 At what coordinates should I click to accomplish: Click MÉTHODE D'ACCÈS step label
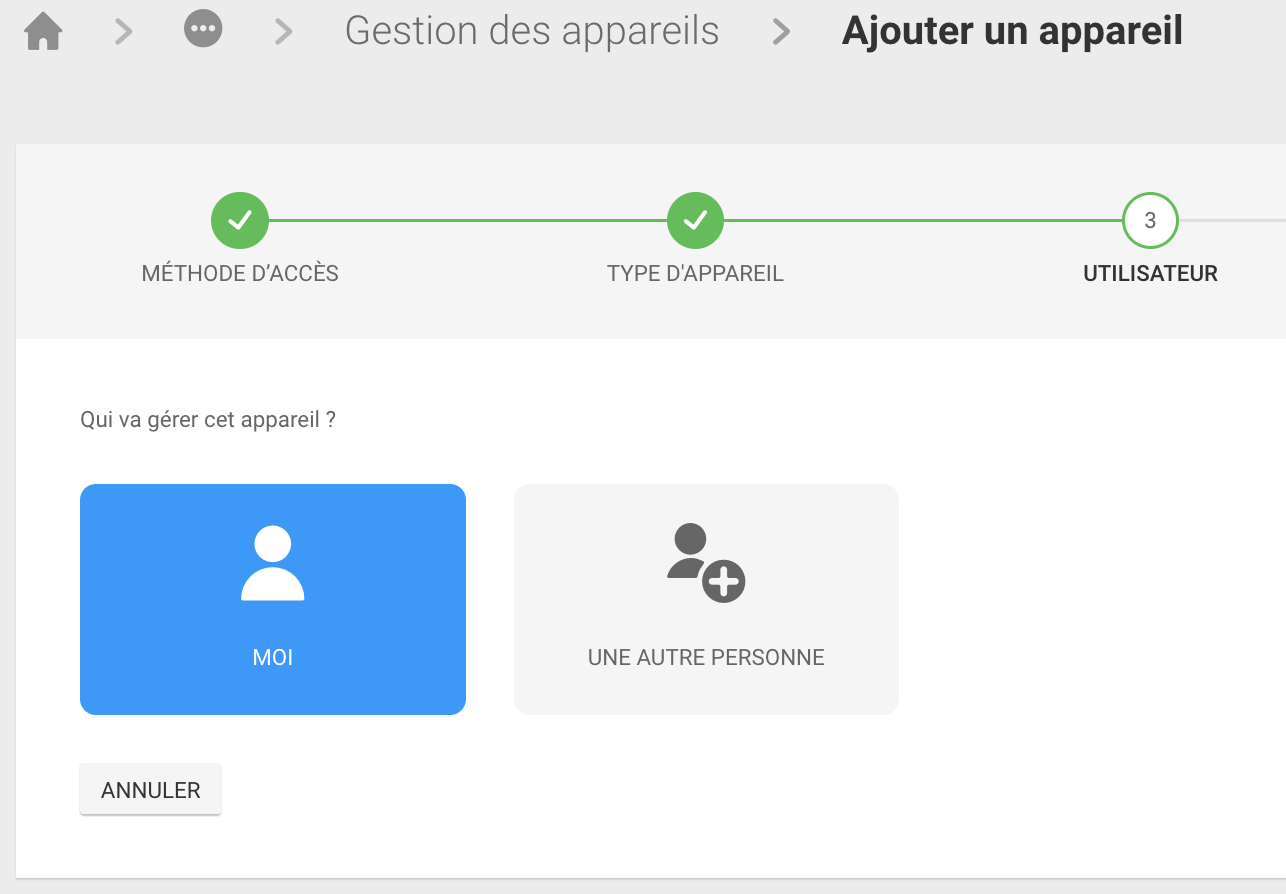click(x=240, y=273)
